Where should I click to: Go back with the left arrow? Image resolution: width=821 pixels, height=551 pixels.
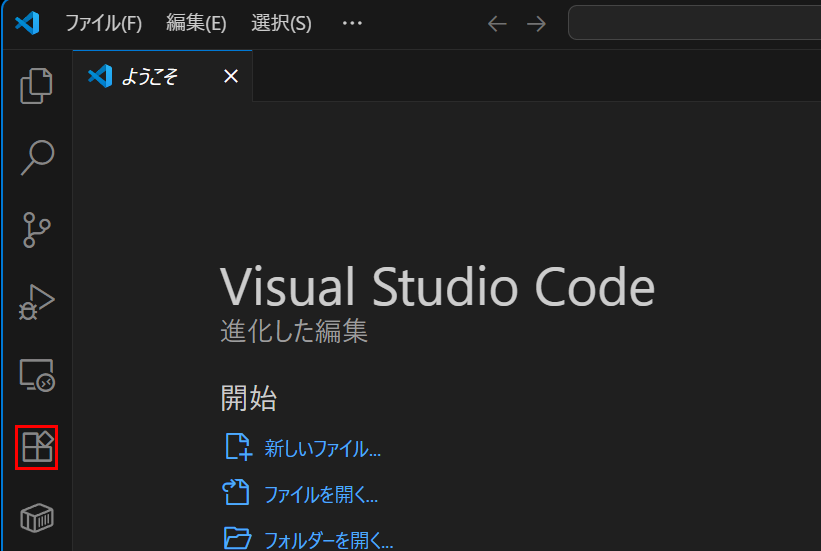(x=497, y=24)
